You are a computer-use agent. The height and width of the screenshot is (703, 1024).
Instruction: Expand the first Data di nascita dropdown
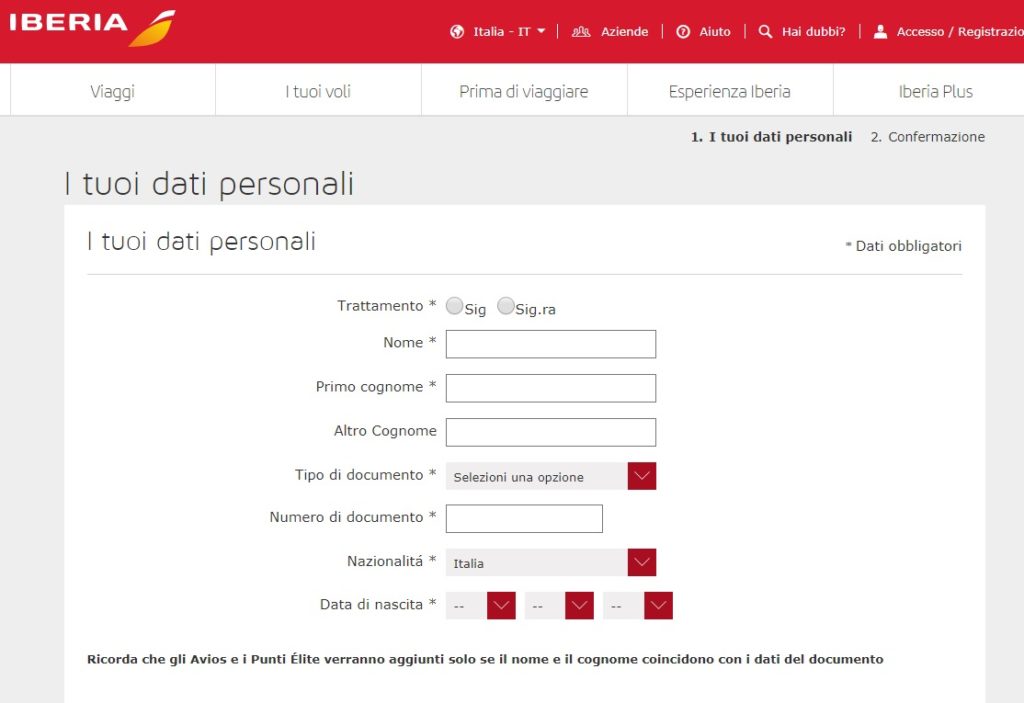pos(501,605)
